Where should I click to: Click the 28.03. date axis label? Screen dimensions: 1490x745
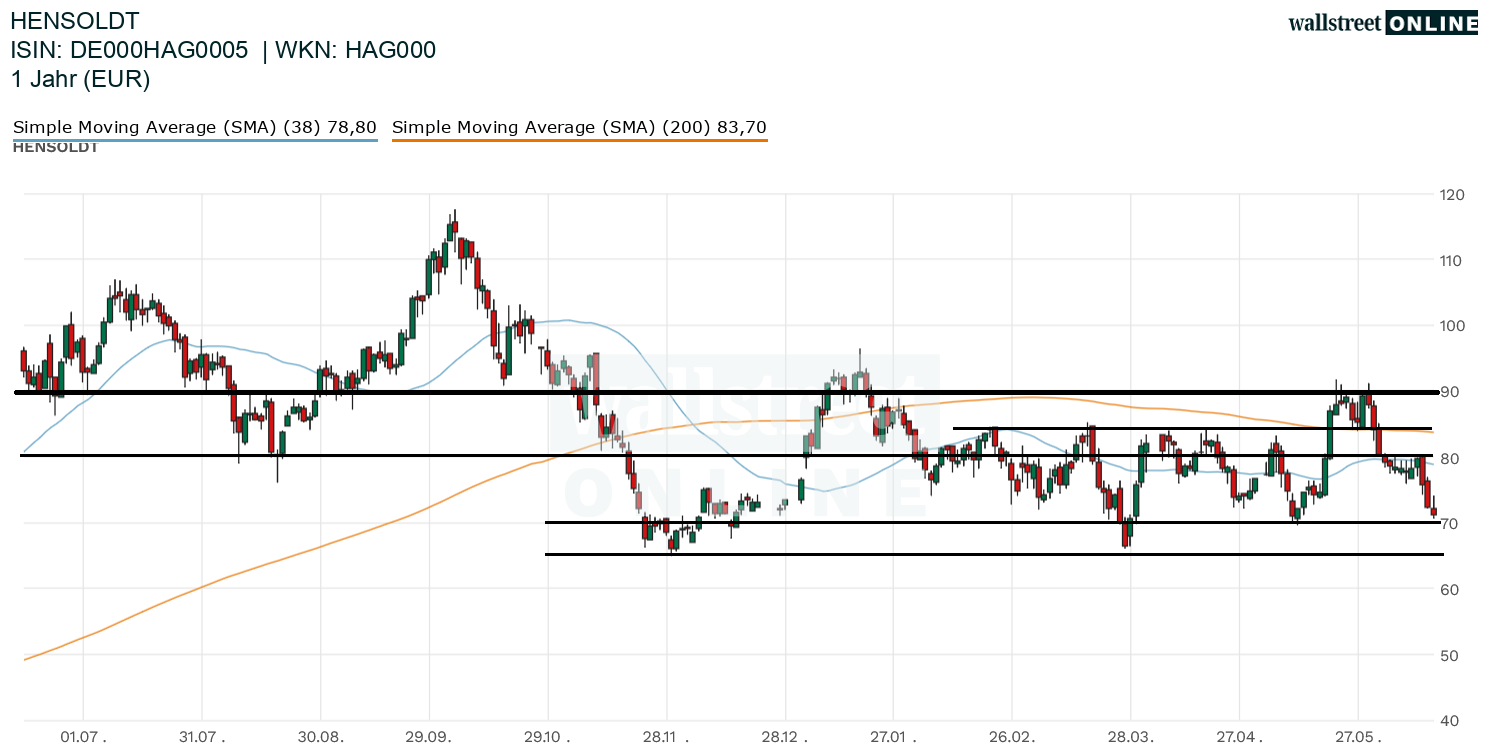pyautogui.click(x=1132, y=737)
